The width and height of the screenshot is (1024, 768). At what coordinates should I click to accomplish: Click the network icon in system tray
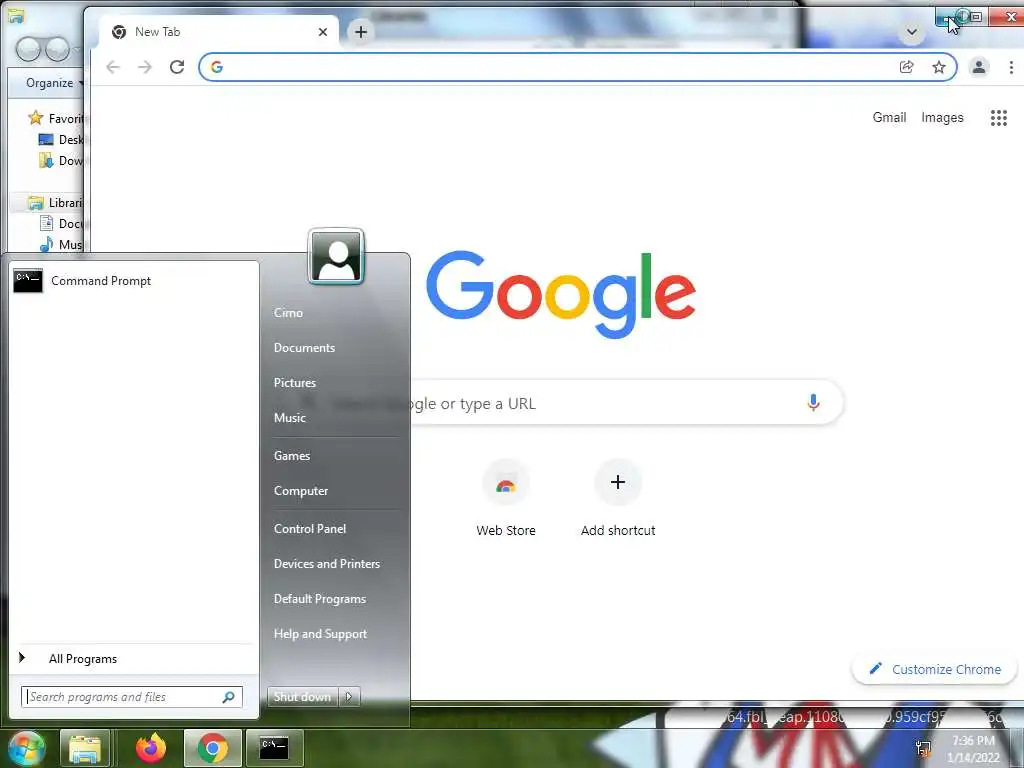[923, 748]
